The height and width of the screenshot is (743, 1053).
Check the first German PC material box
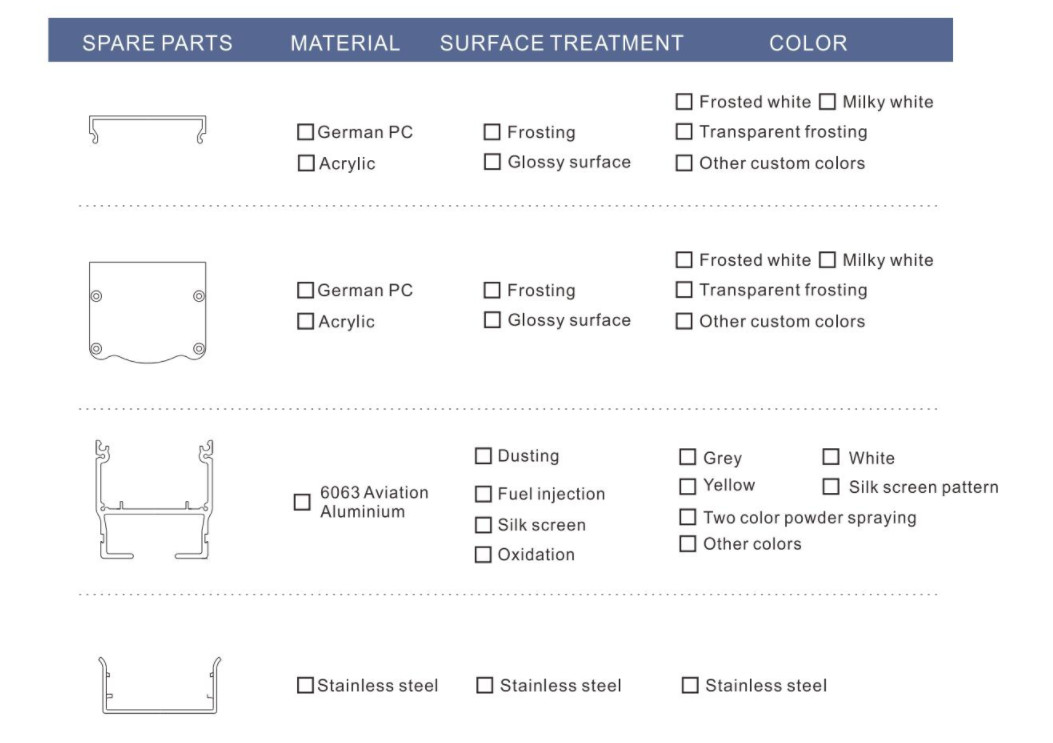coord(306,132)
